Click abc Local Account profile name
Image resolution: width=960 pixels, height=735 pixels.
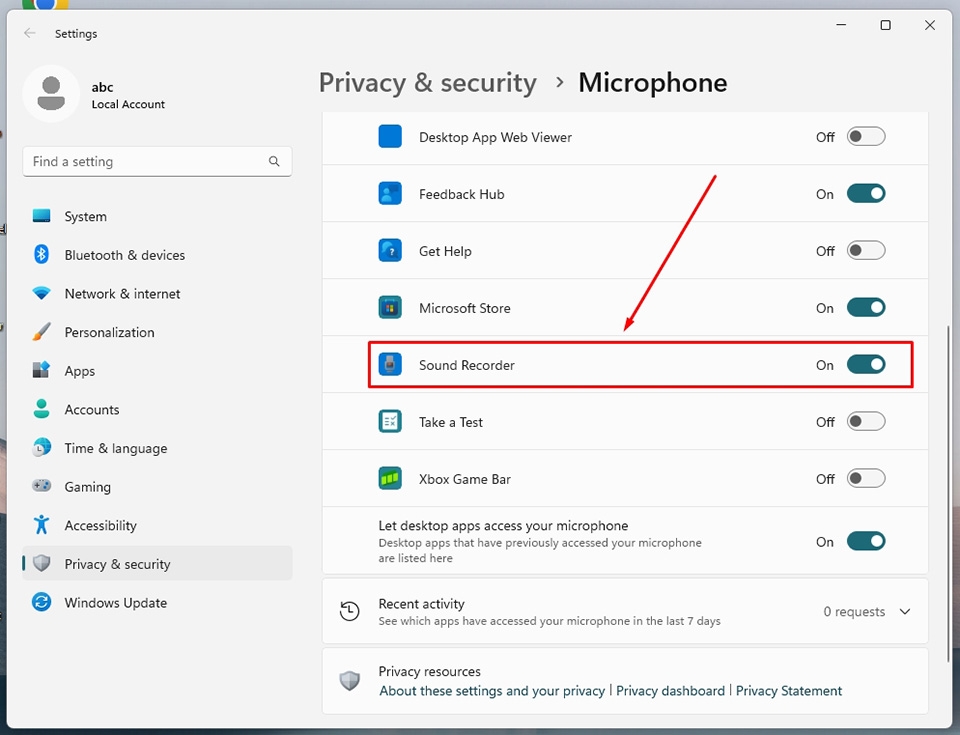[128, 95]
